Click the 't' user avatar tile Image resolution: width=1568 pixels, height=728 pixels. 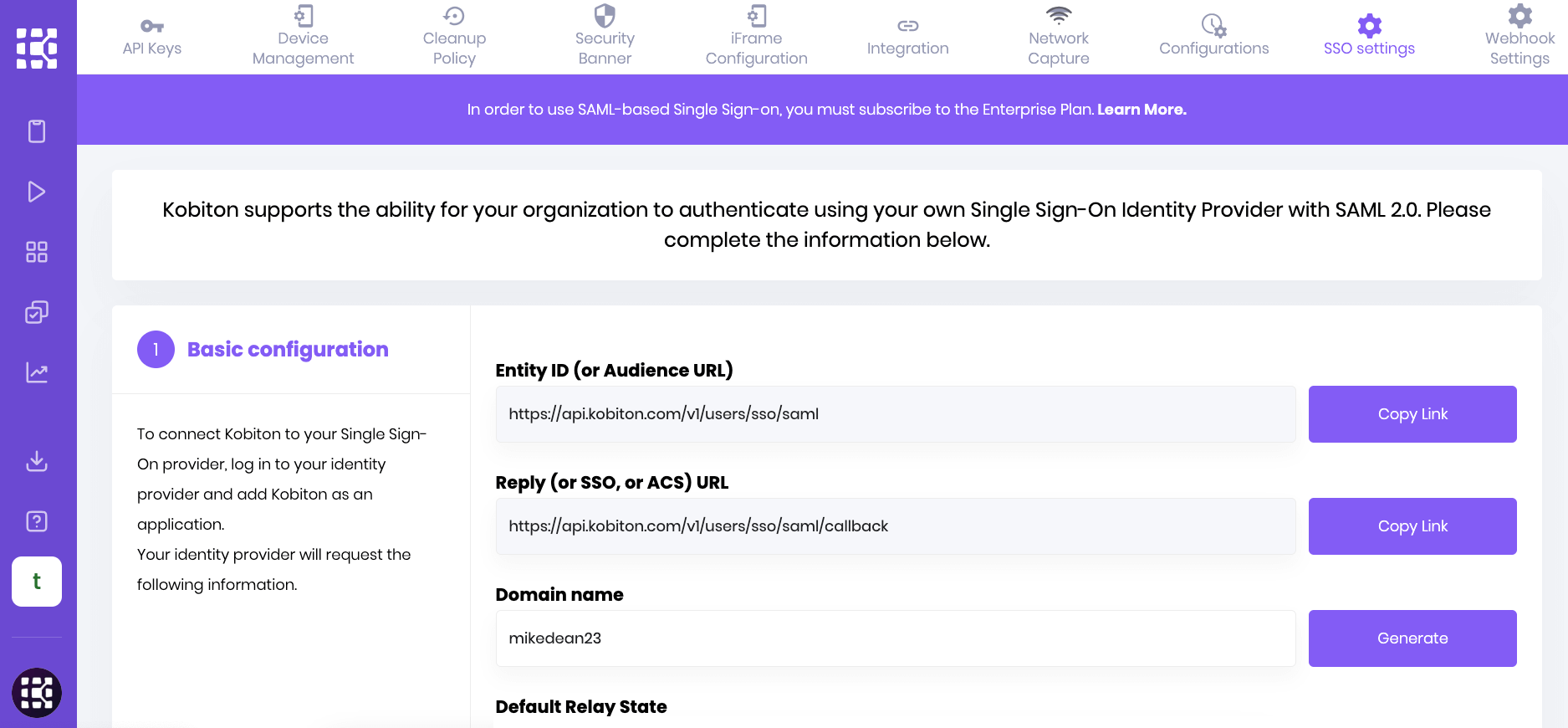(37, 582)
